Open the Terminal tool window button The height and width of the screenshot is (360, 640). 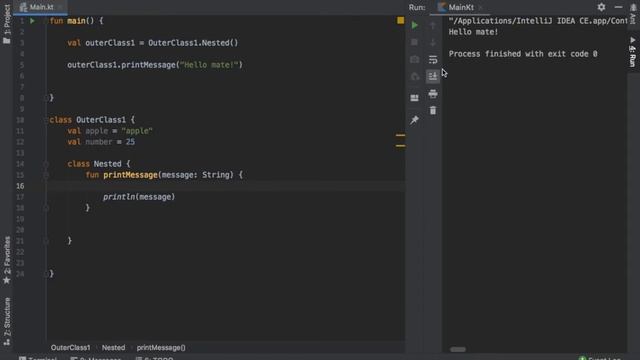[x=38, y=358]
